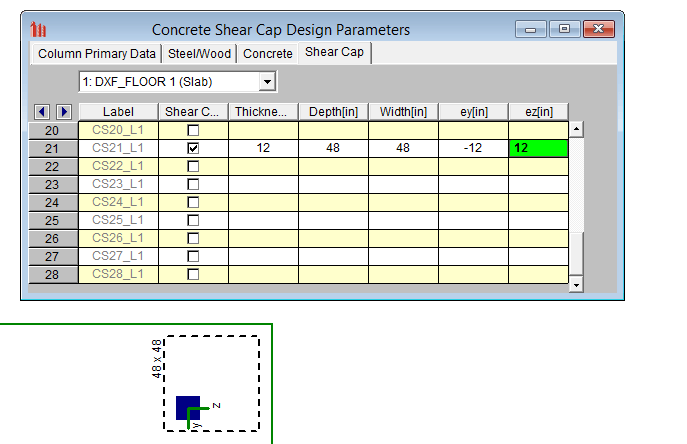
Task: Click the scrollbar down arrow
Action: coord(576,285)
